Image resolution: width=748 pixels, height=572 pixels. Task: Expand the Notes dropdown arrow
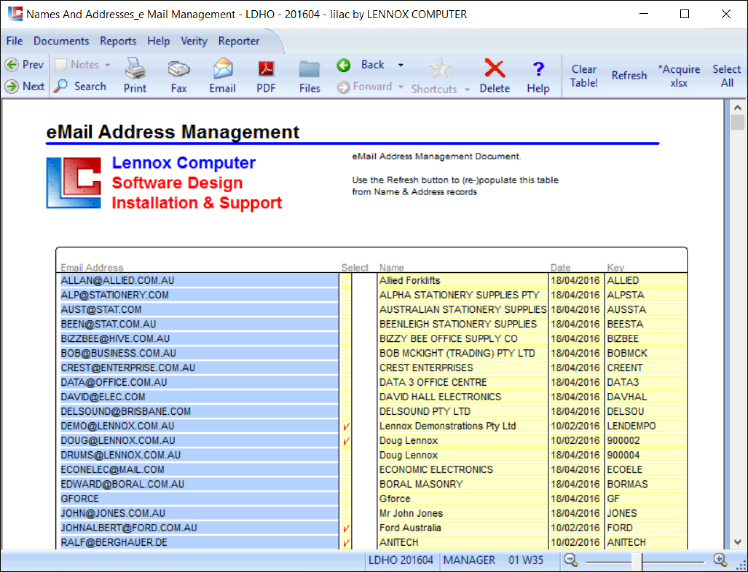108,65
